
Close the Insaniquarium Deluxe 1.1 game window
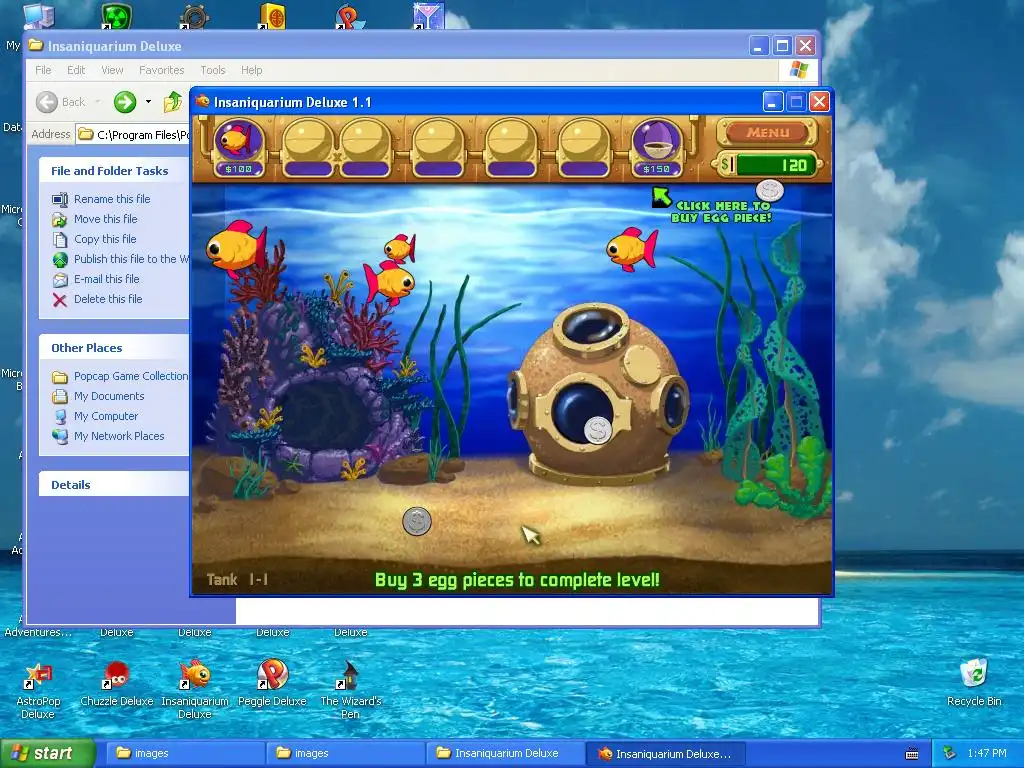(x=820, y=102)
